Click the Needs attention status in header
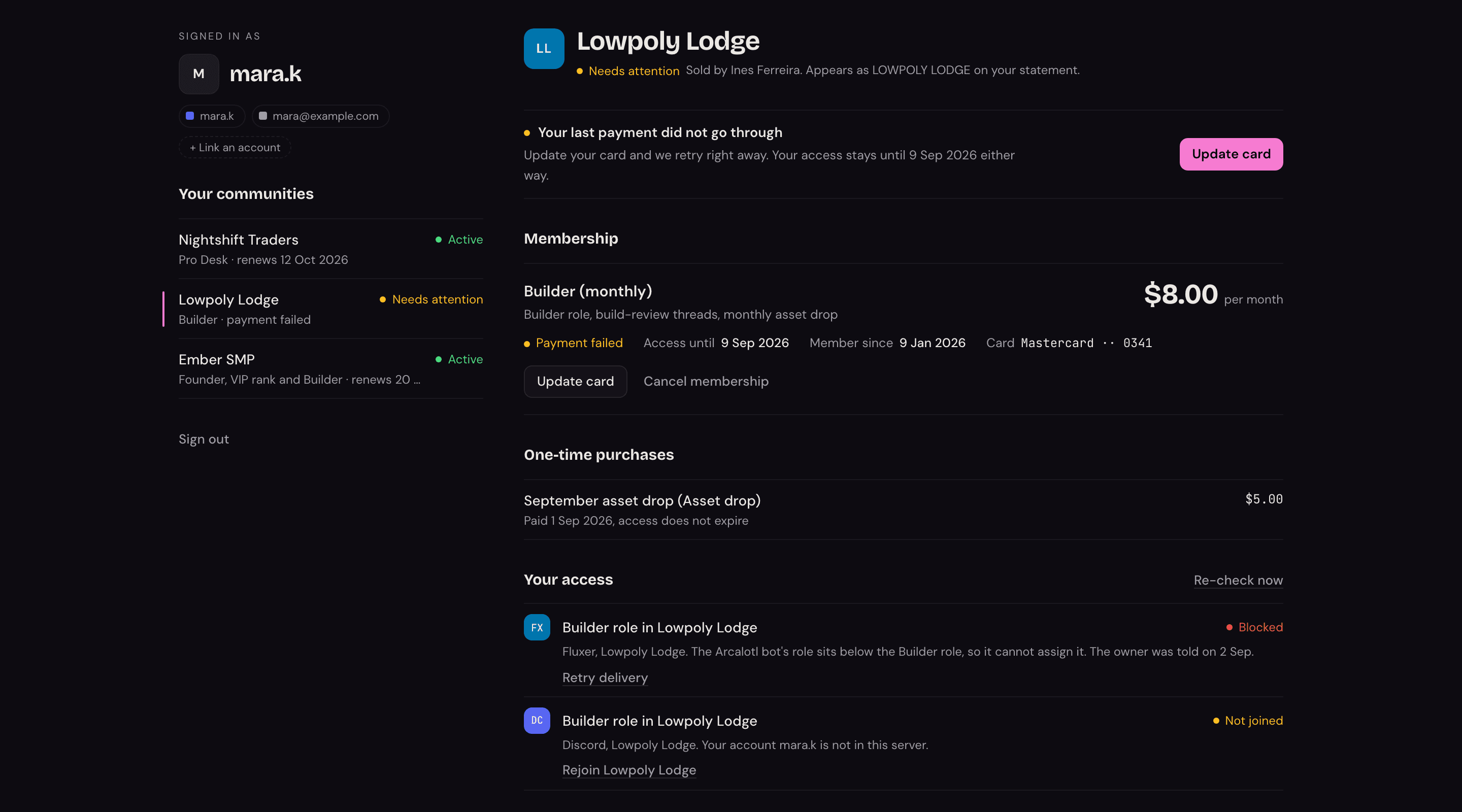Image resolution: width=1462 pixels, height=812 pixels. click(x=628, y=71)
